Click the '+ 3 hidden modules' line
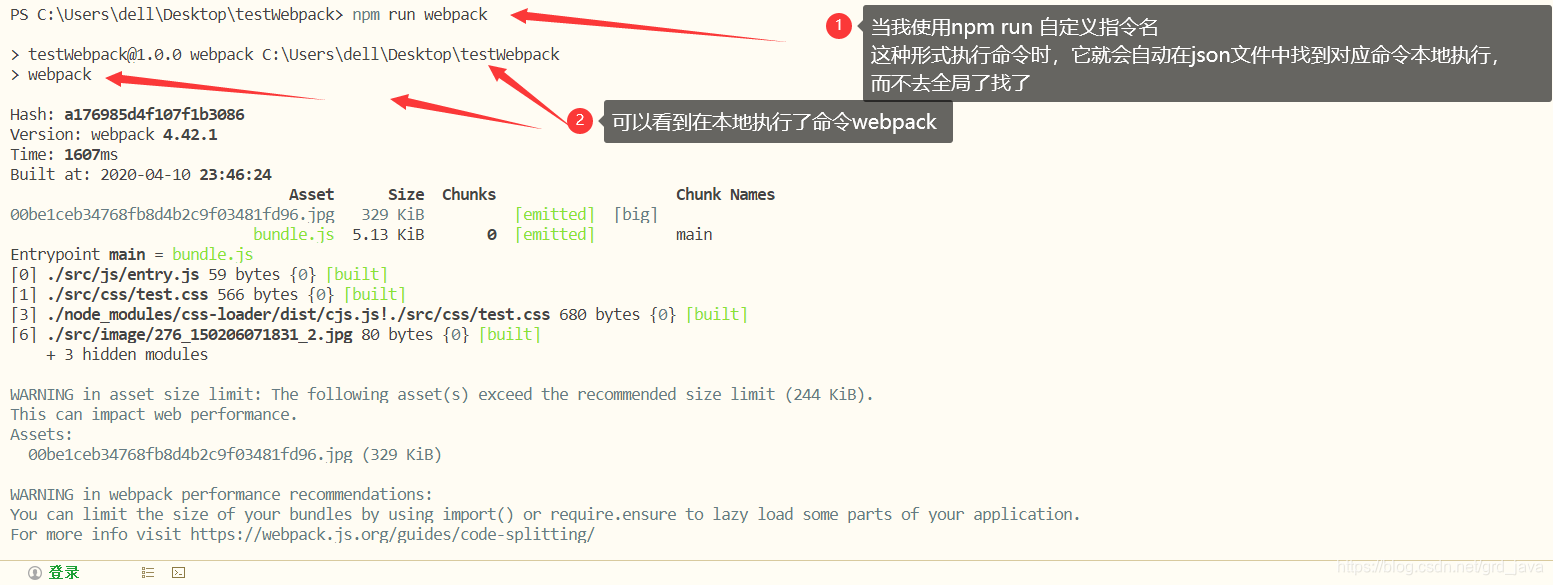Image resolution: width=1553 pixels, height=585 pixels. click(x=127, y=354)
